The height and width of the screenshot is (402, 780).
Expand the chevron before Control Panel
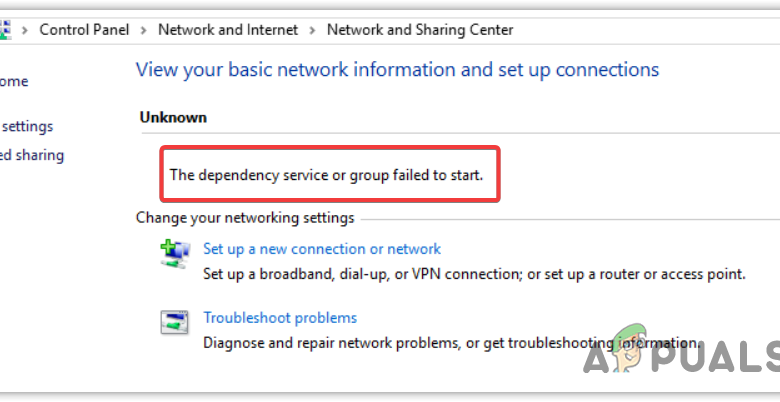click(26, 30)
